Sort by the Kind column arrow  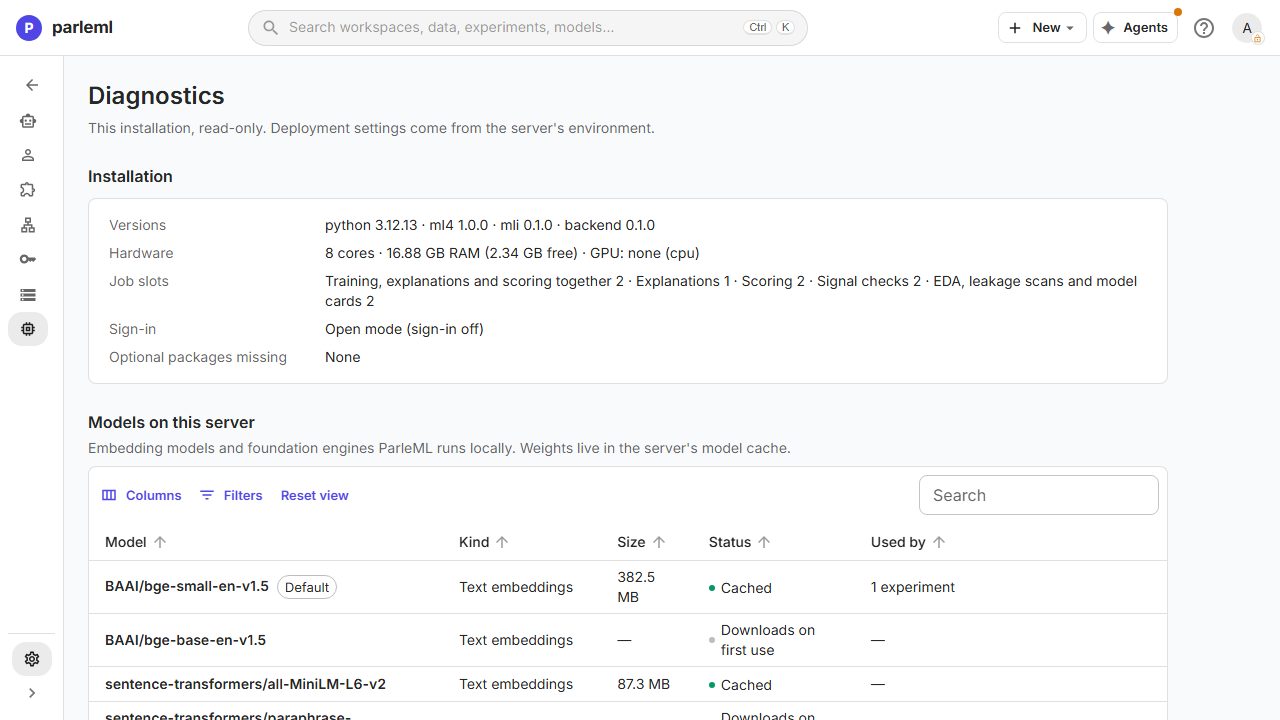pos(502,542)
